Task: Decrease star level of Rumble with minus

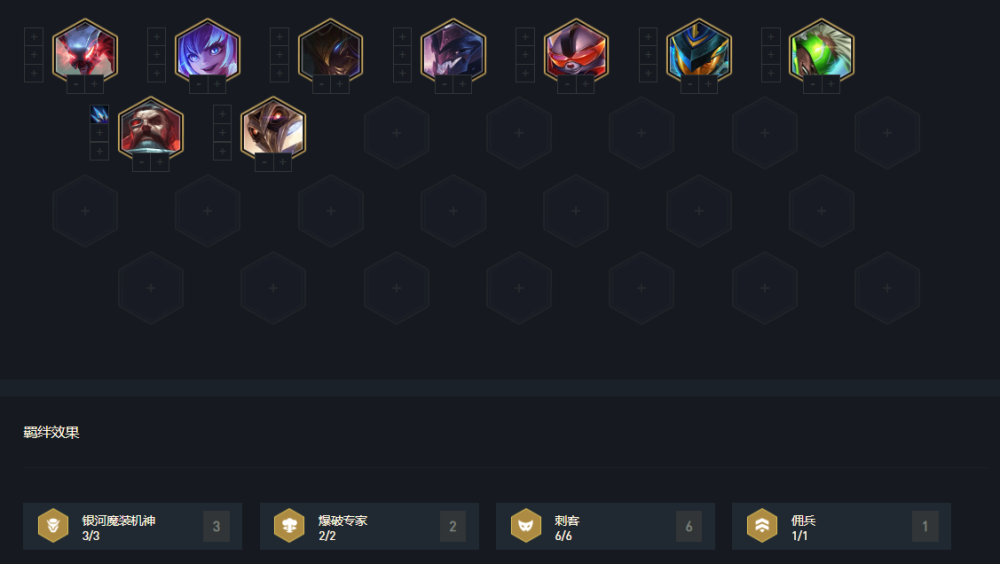Action: [567, 84]
